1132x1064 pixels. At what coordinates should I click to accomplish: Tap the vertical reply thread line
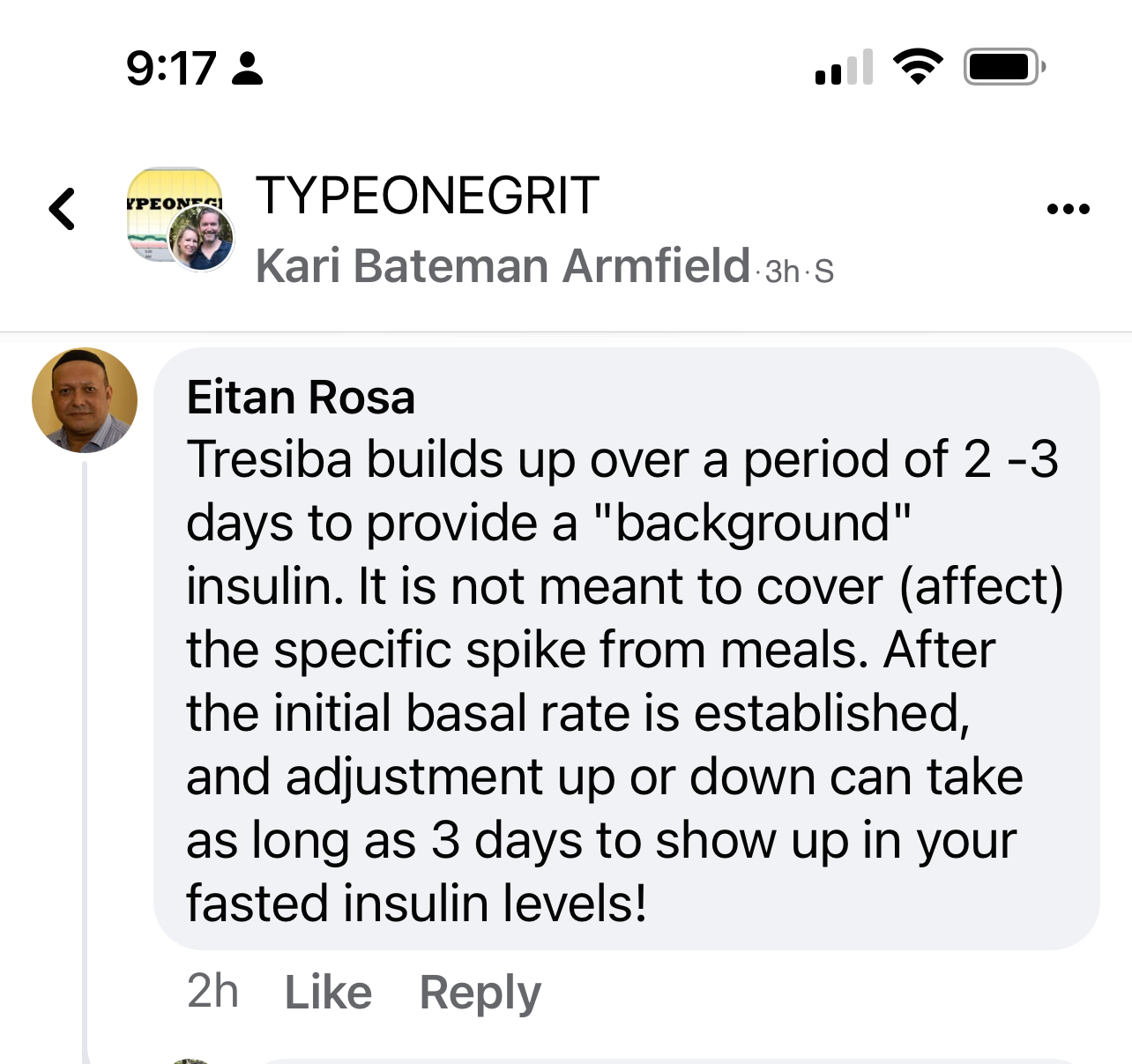(x=86, y=749)
